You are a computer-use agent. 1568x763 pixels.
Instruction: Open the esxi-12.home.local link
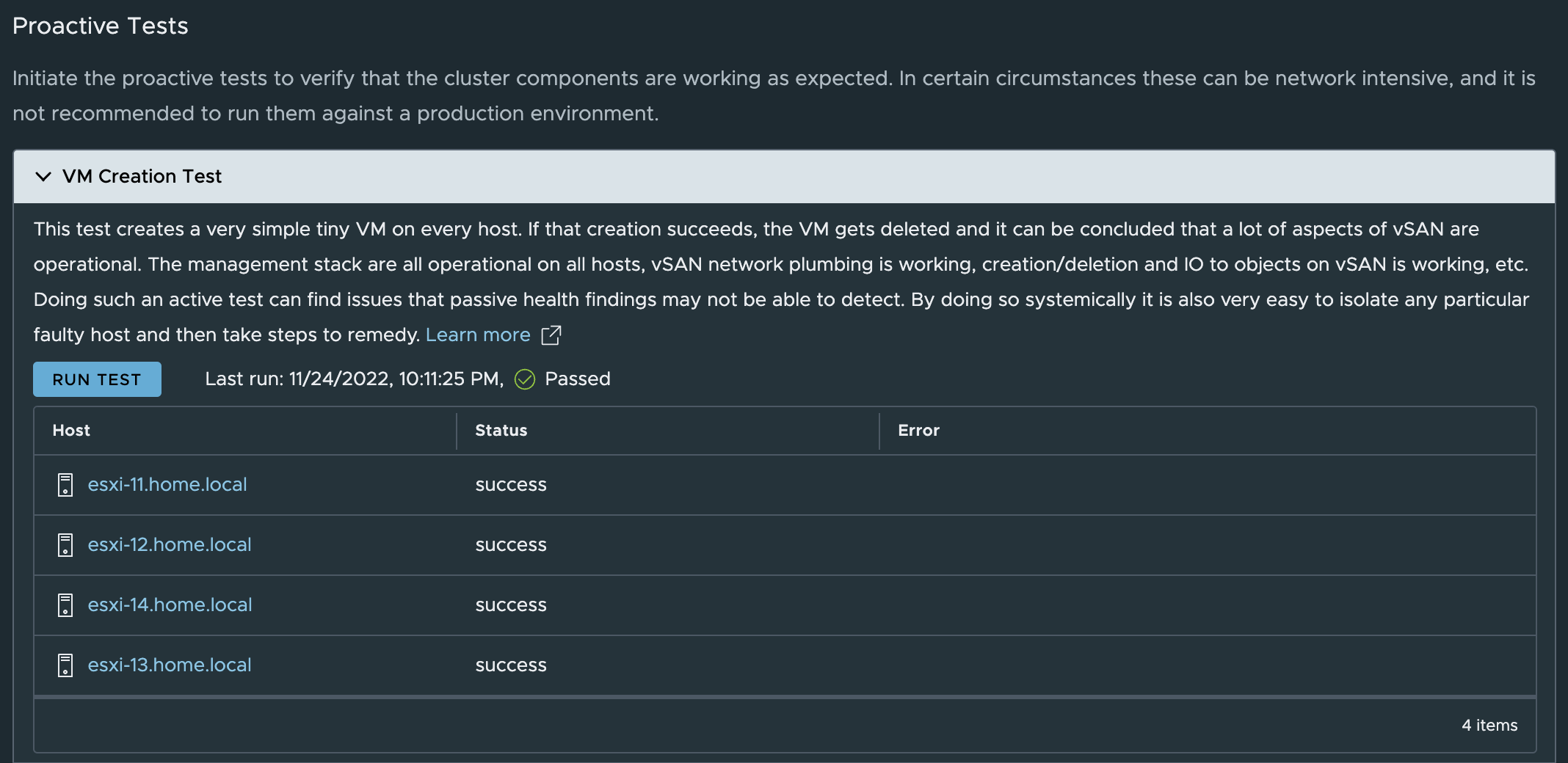click(x=170, y=544)
